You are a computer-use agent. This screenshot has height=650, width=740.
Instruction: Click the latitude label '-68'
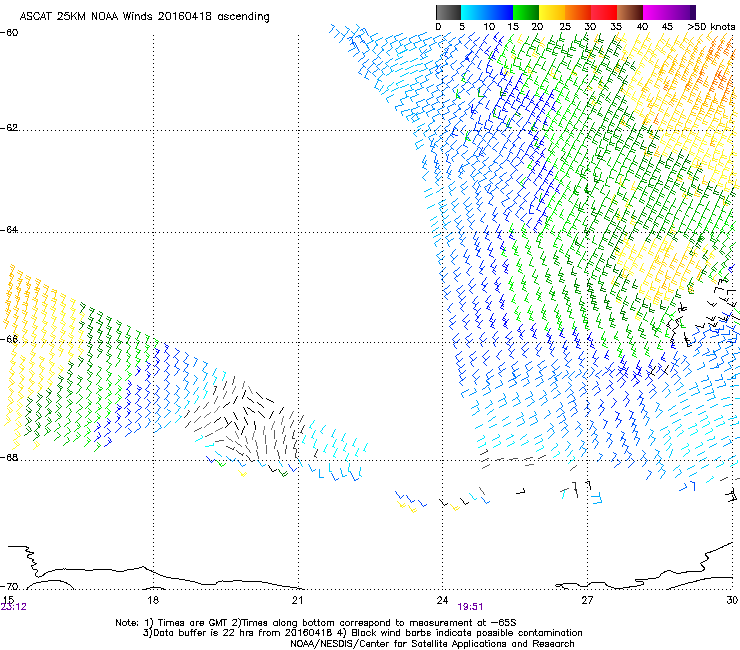[x=9, y=457]
